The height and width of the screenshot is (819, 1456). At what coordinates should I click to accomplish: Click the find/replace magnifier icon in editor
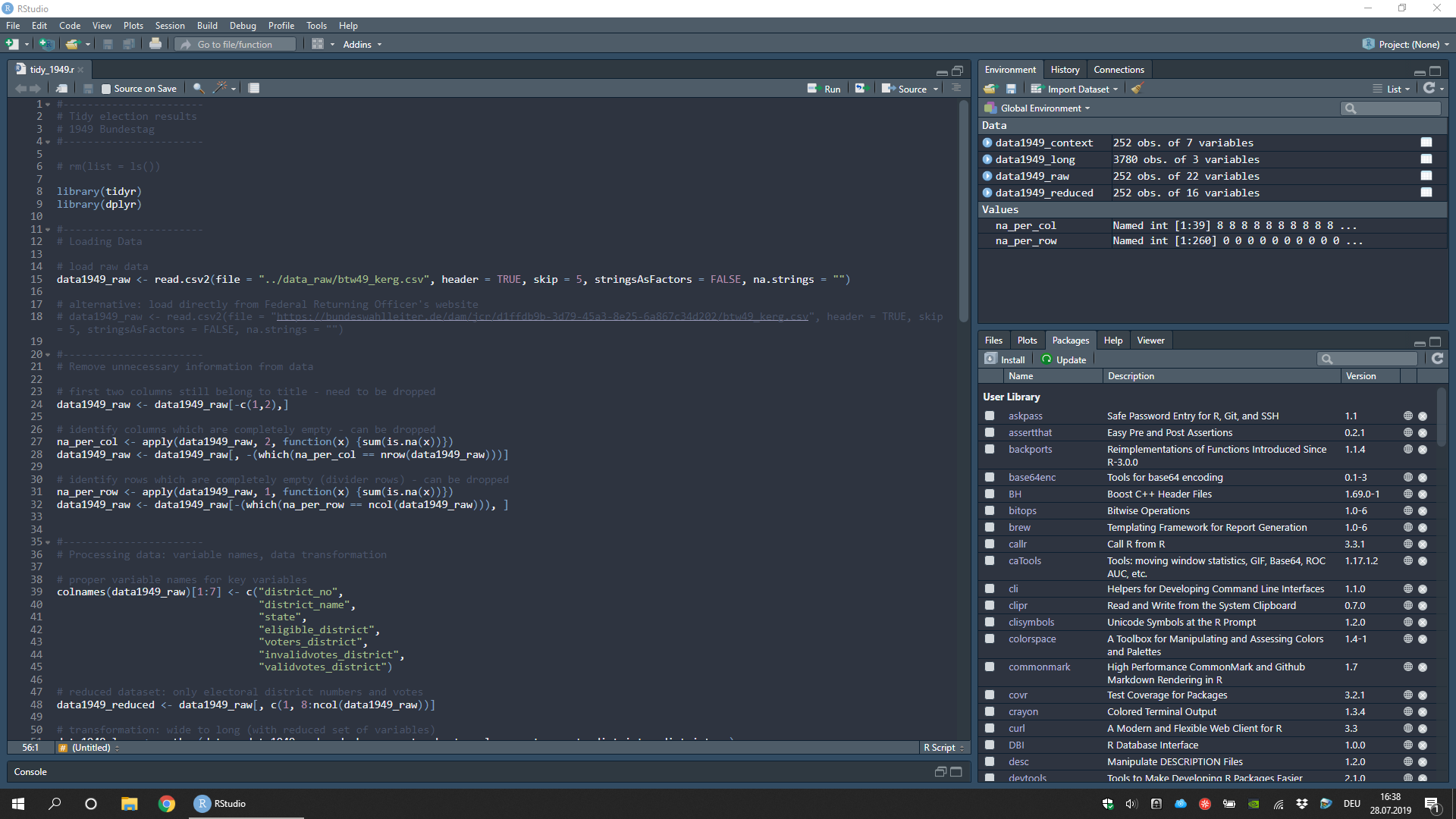(198, 89)
